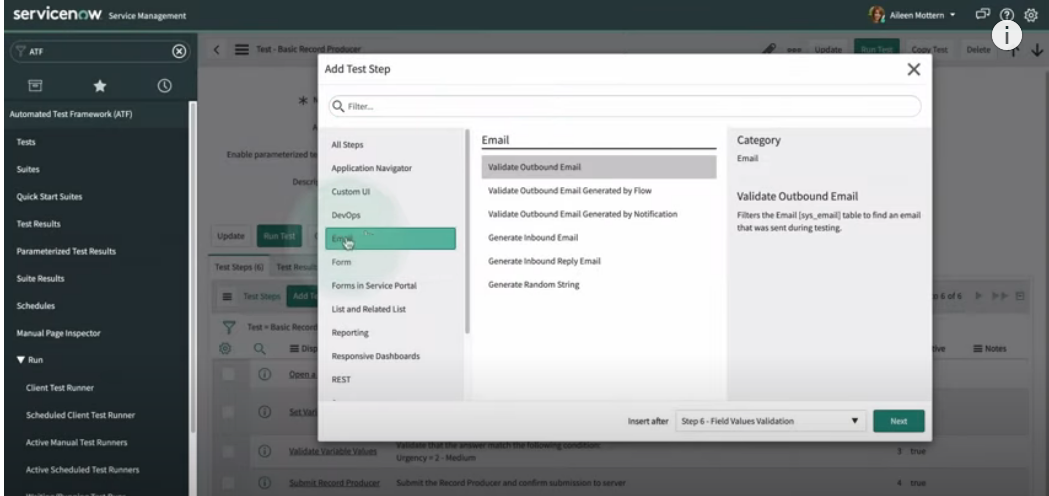View info for Validate Variable Values row
Screen dimensions: 1049x496
click(x=264, y=451)
